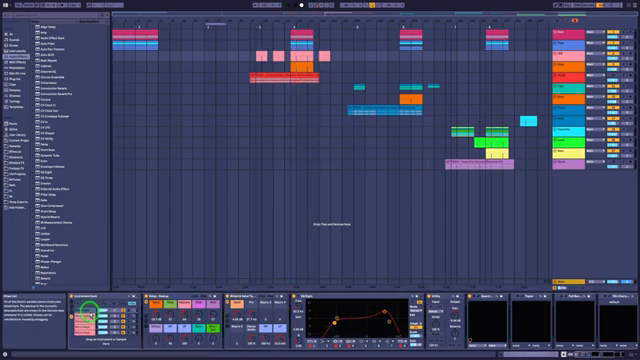This screenshot has width=640, height=360.
Task: Toggle the Tops track activator
Action: coord(613,43)
